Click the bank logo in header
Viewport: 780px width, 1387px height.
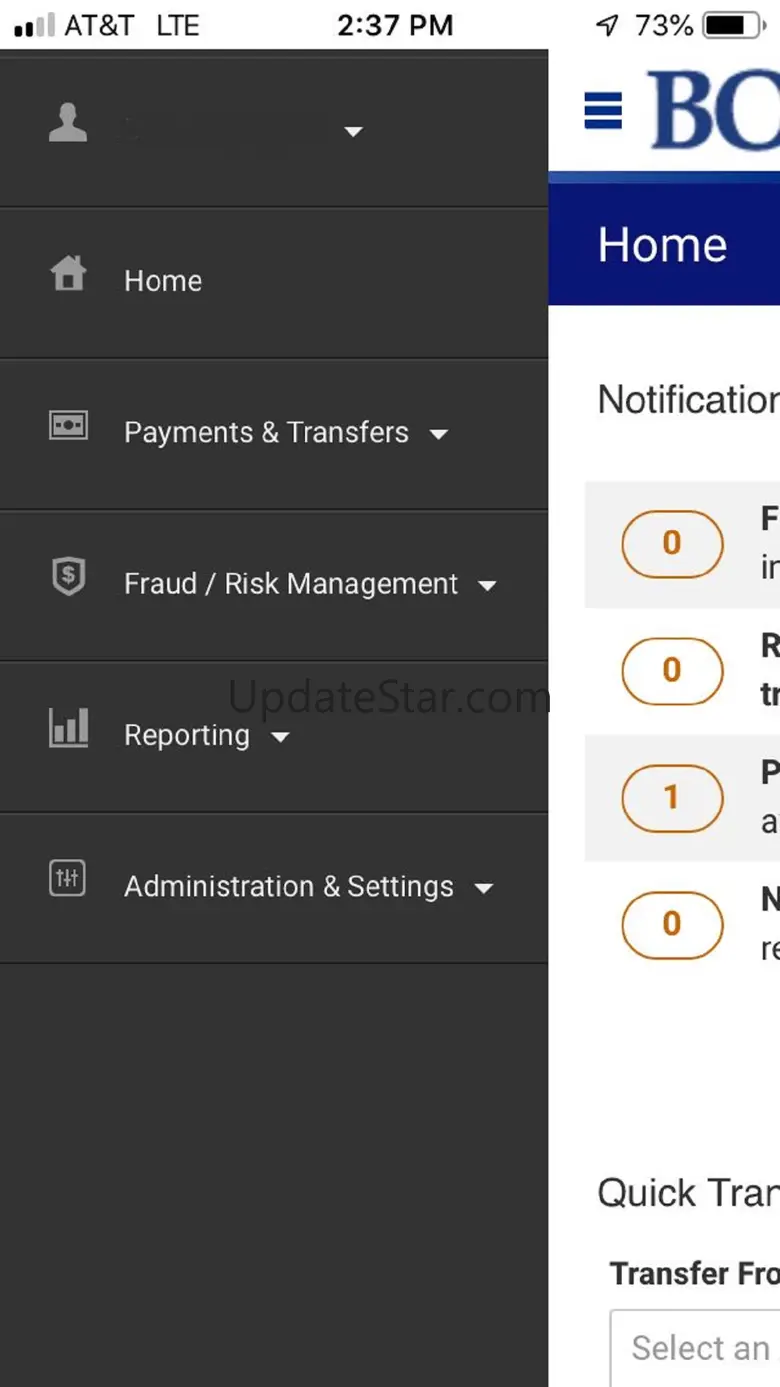point(714,110)
